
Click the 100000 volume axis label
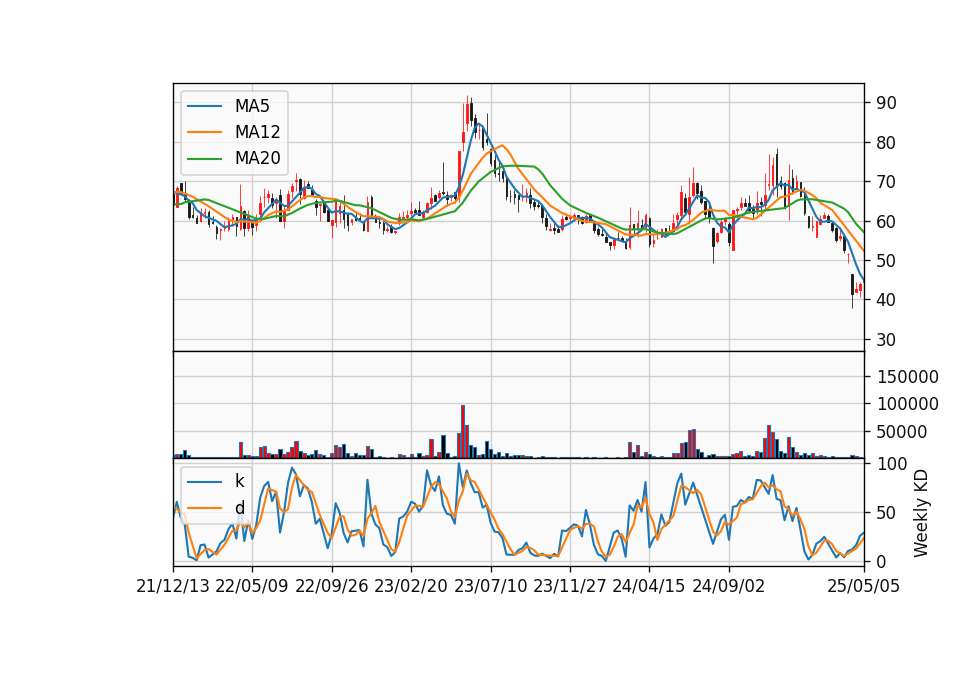coord(907,404)
